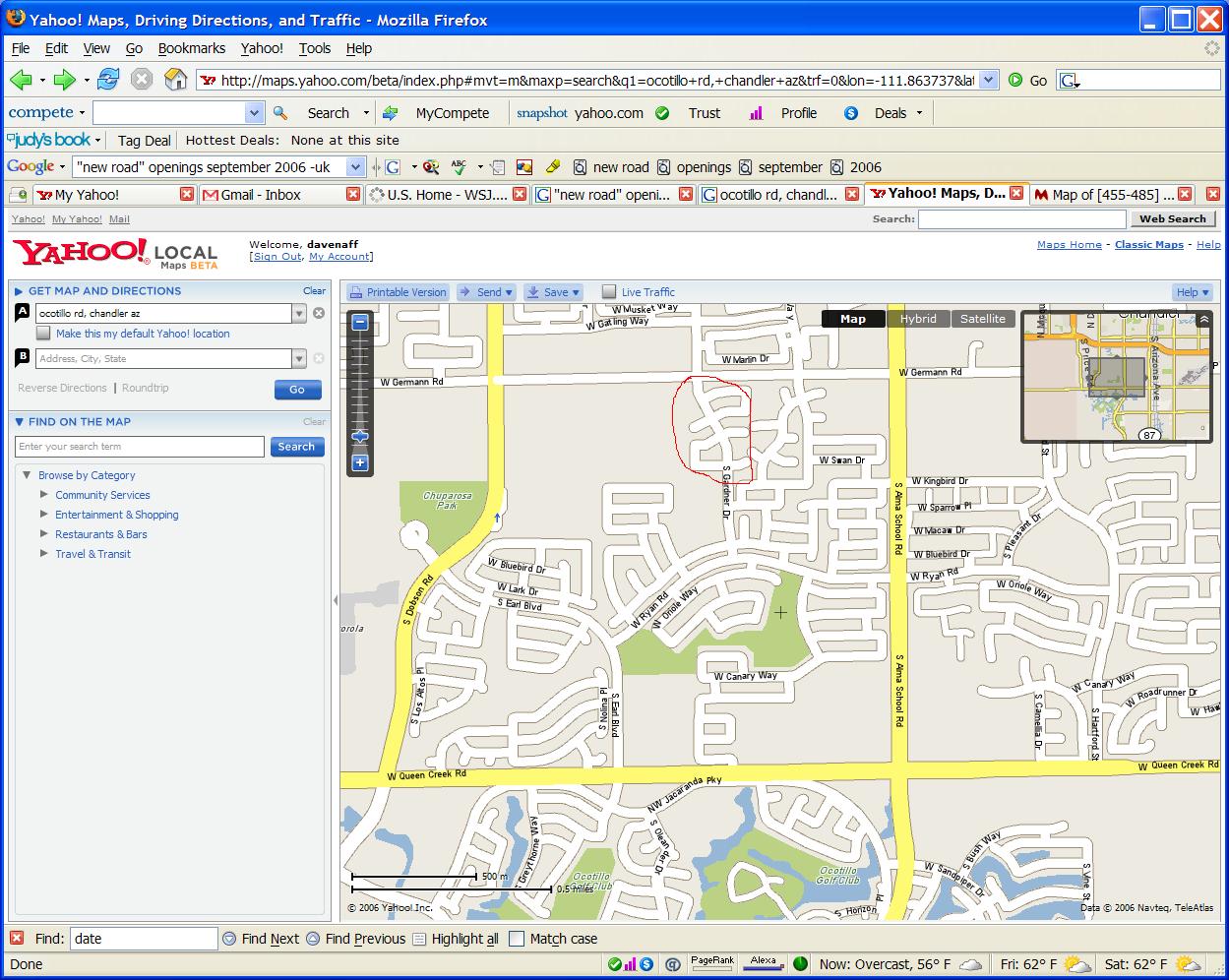Click the Sign Out link
1229x980 pixels.
pyautogui.click(x=277, y=257)
